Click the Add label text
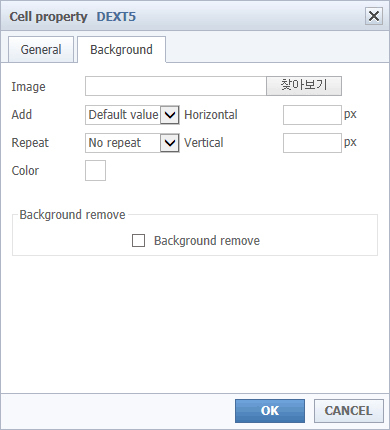 (x=22, y=115)
